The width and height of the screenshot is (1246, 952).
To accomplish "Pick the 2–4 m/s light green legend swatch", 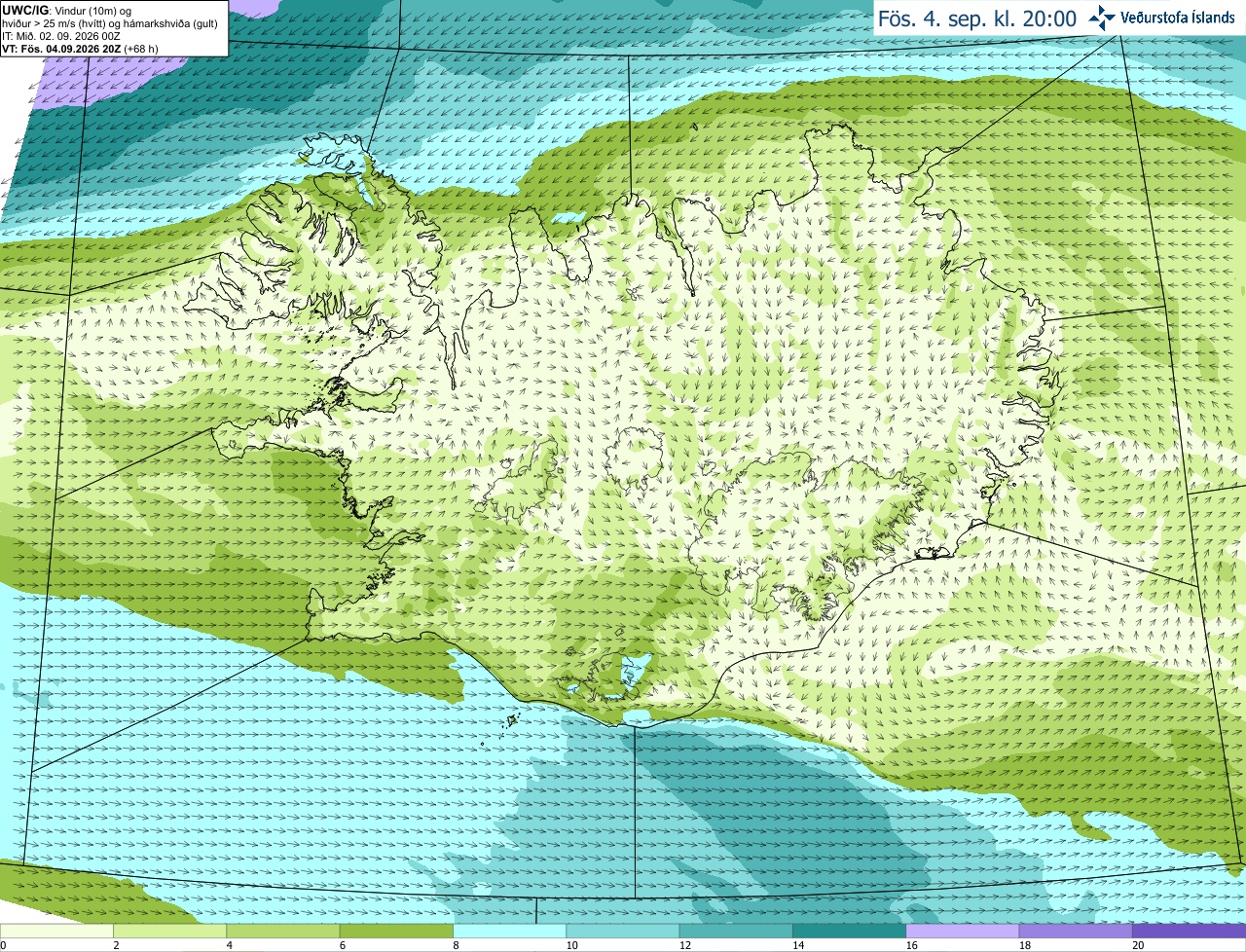I will click(169, 931).
